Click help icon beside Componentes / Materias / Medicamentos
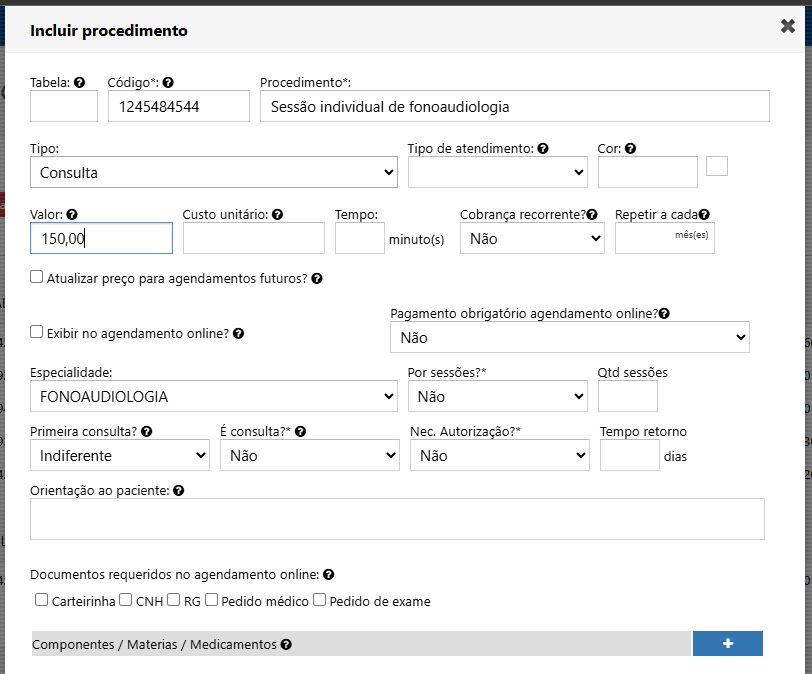 coord(286,645)
